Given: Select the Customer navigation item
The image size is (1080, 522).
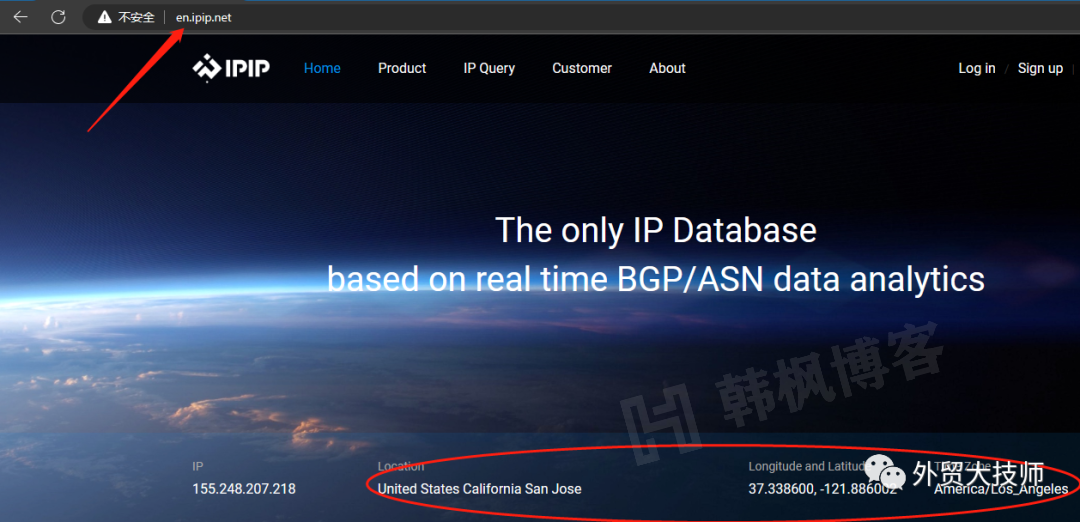Looking at the screenshot, I should click(x=582, y=68).
